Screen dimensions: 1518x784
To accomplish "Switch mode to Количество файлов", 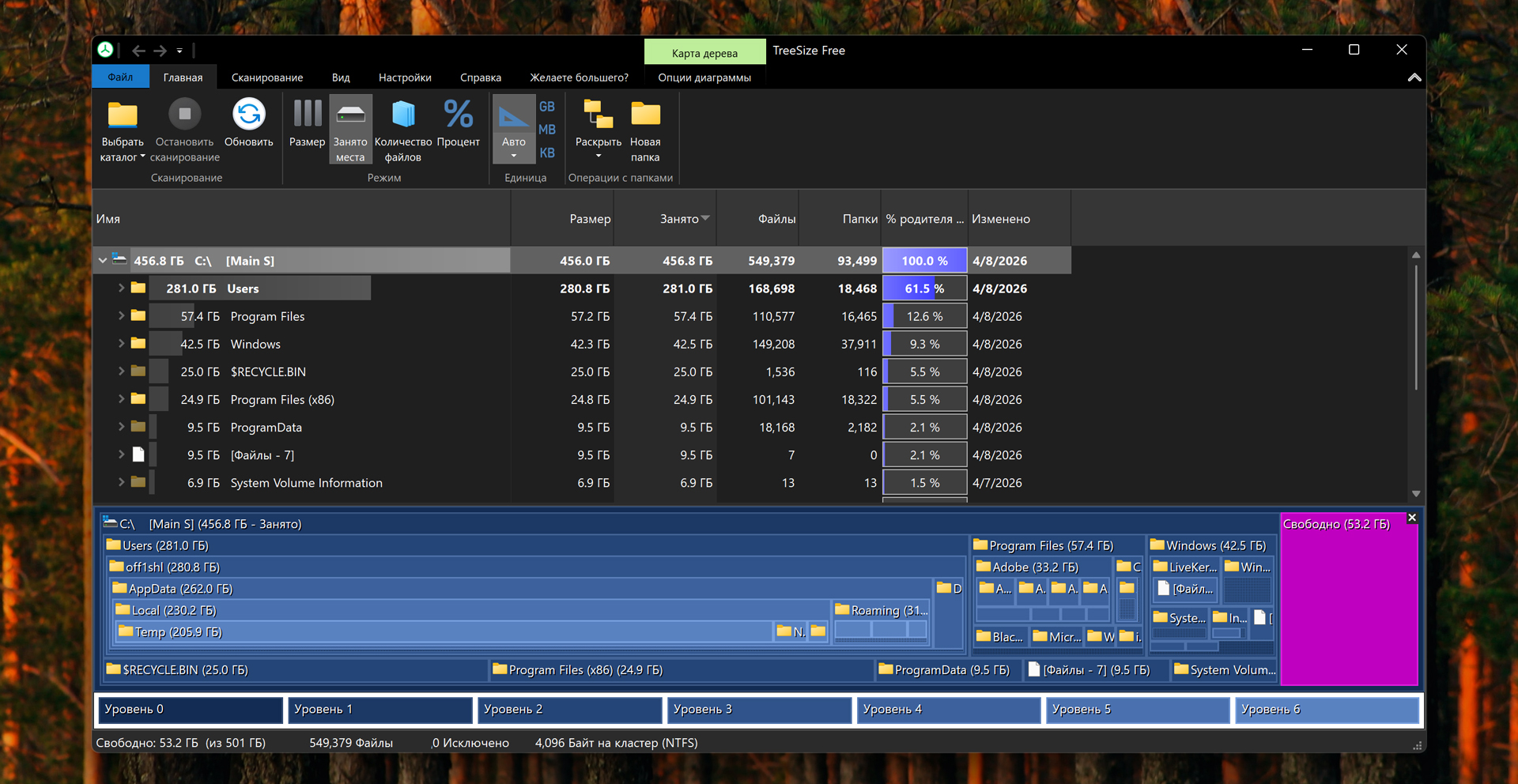I will [403, 115].
